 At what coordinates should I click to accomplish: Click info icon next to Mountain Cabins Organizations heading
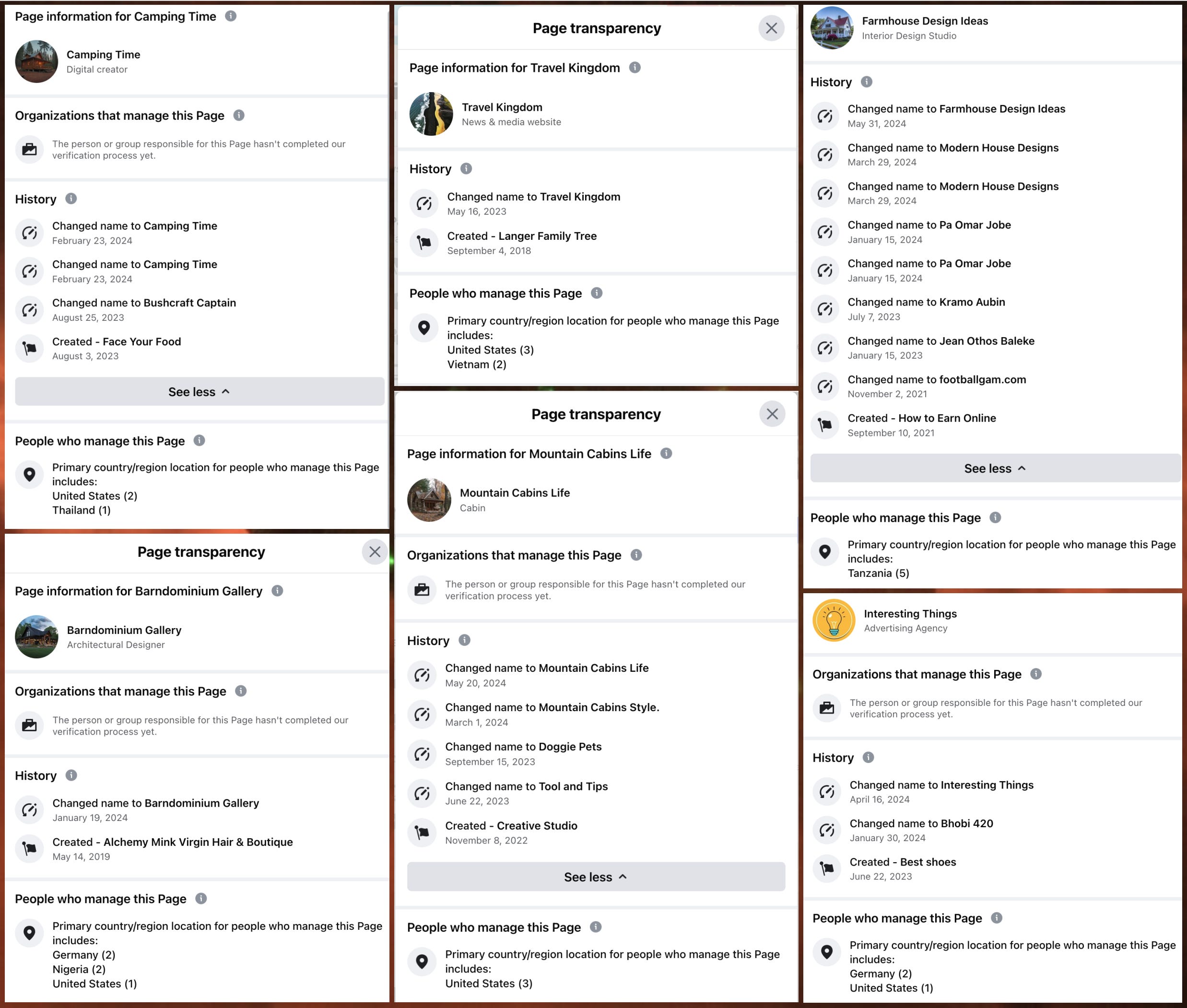(x=636, y=555)
